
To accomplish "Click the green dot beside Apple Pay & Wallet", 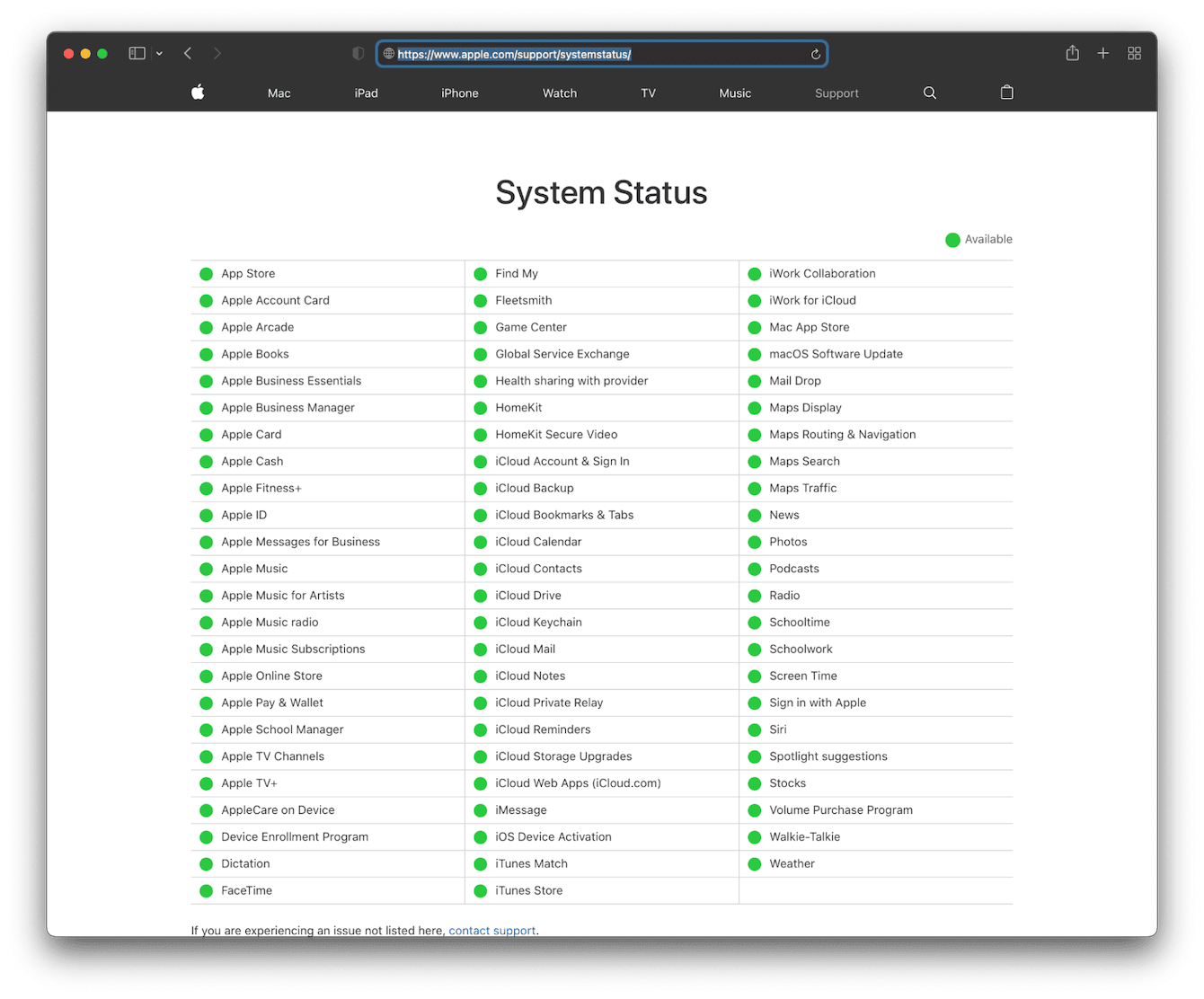I will [x=206, y=703].
